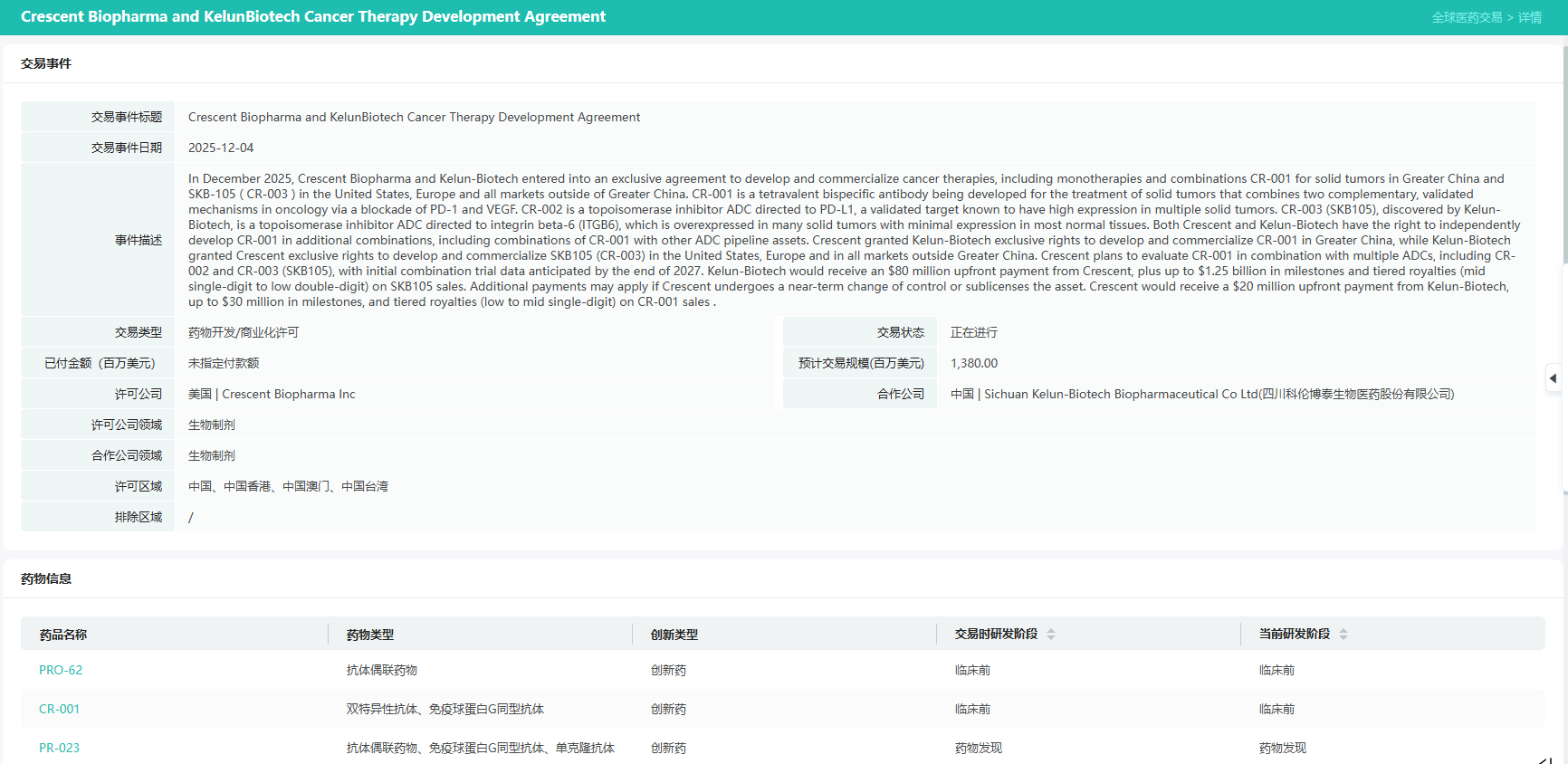This screenshot has height=764, width=1568.
Task: Click the 药物发现 deal-stage cell in PR-023 row
Action: pos(979,749)
